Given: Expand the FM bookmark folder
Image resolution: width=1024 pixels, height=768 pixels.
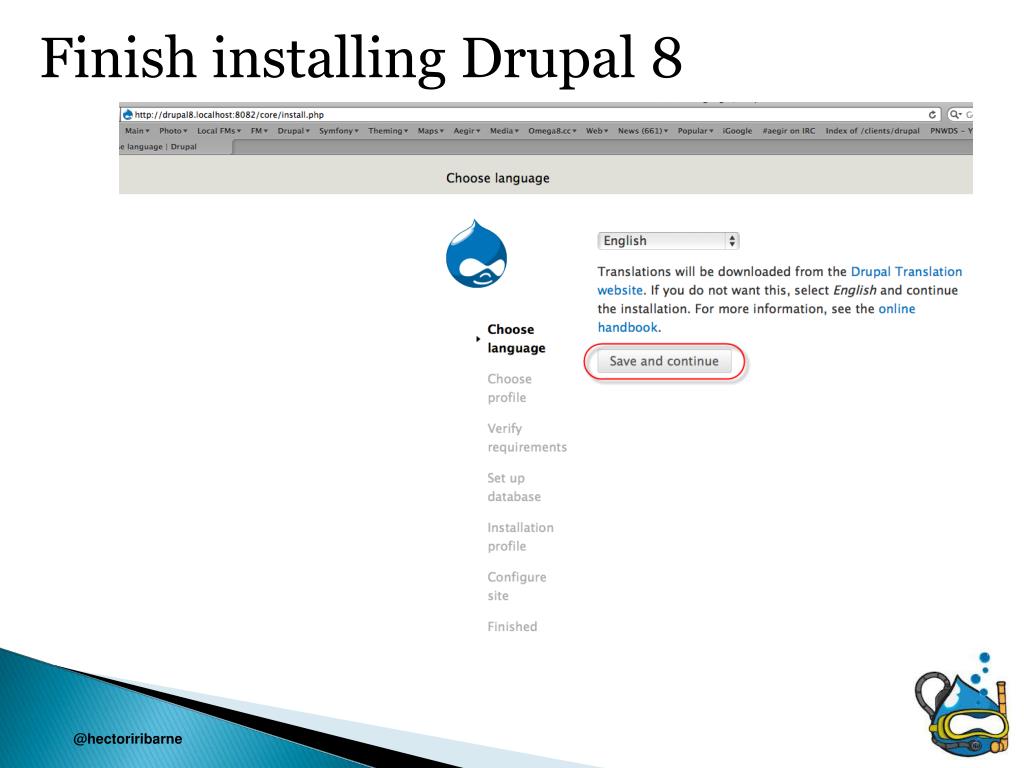Looking at the screenshot, I should click(259, 131).
